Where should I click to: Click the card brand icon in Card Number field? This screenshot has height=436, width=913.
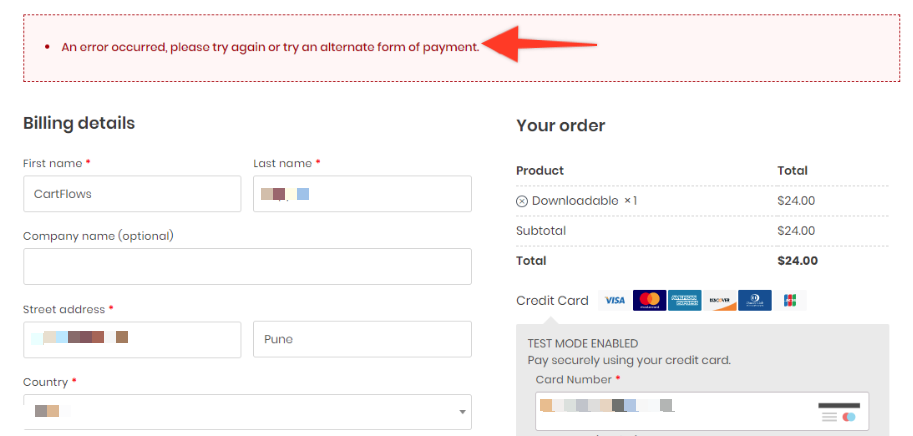pos(838,411)
